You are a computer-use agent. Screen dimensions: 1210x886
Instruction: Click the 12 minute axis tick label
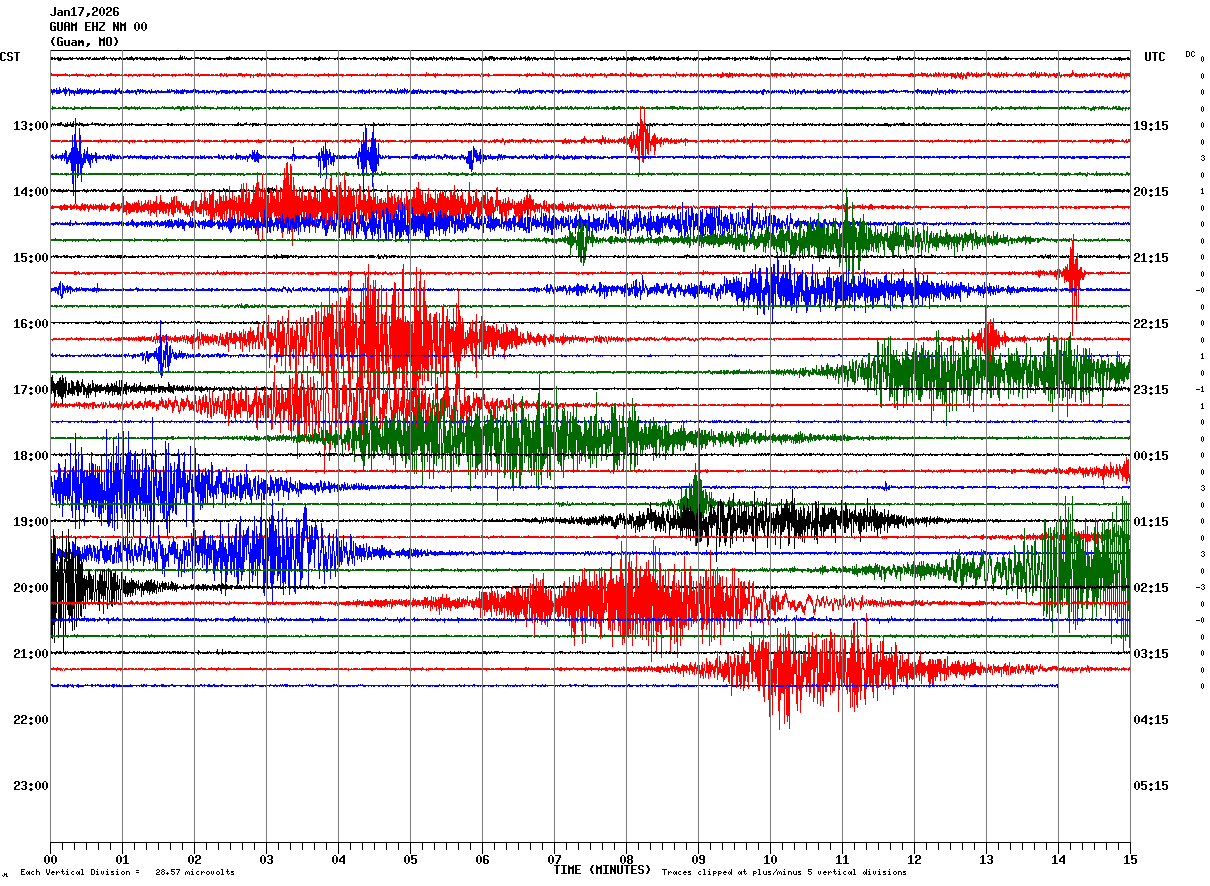(914, 859)
